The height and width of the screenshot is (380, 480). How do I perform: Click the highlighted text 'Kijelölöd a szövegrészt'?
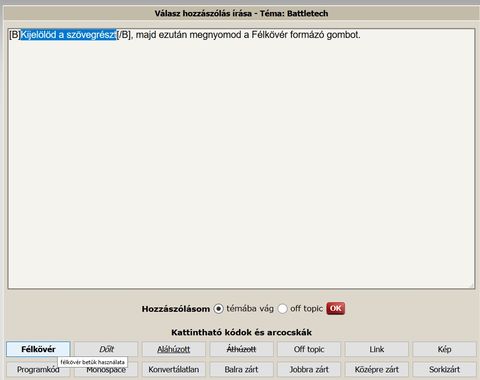click(x=69, y=35)
